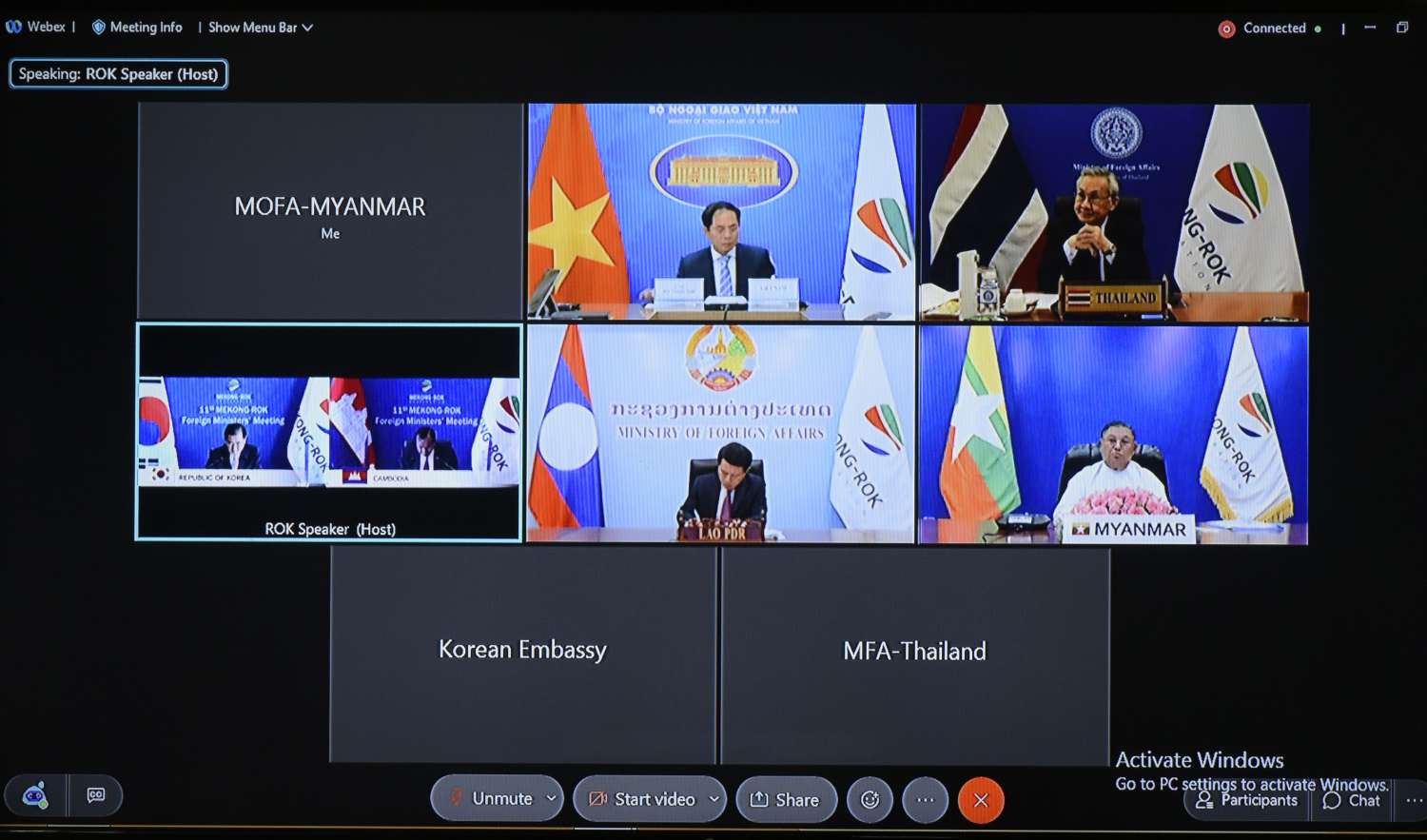Open more options ellipsis beside reactions

pos(926,800)
